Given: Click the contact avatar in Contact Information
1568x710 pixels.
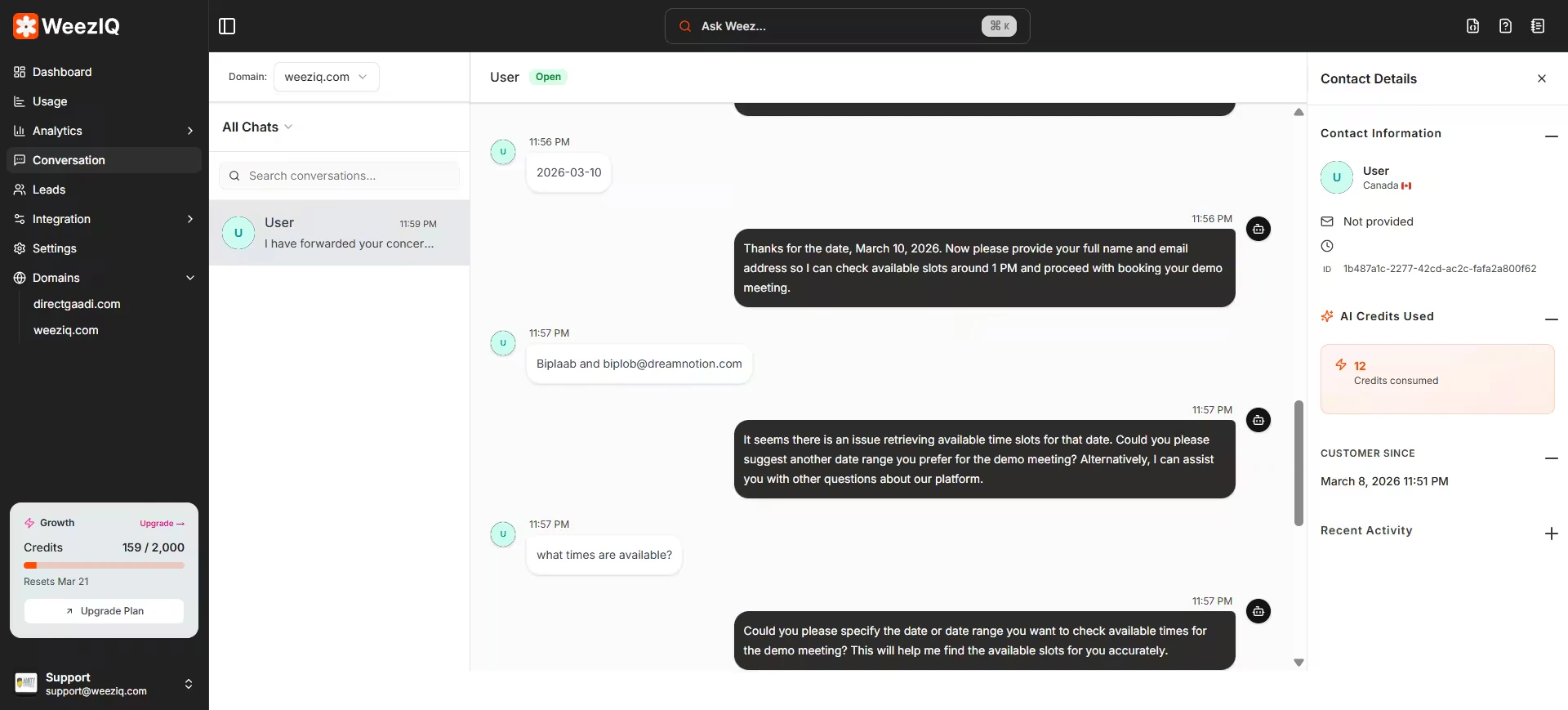Looking at the screenshot, I should tap(1337, 177).
